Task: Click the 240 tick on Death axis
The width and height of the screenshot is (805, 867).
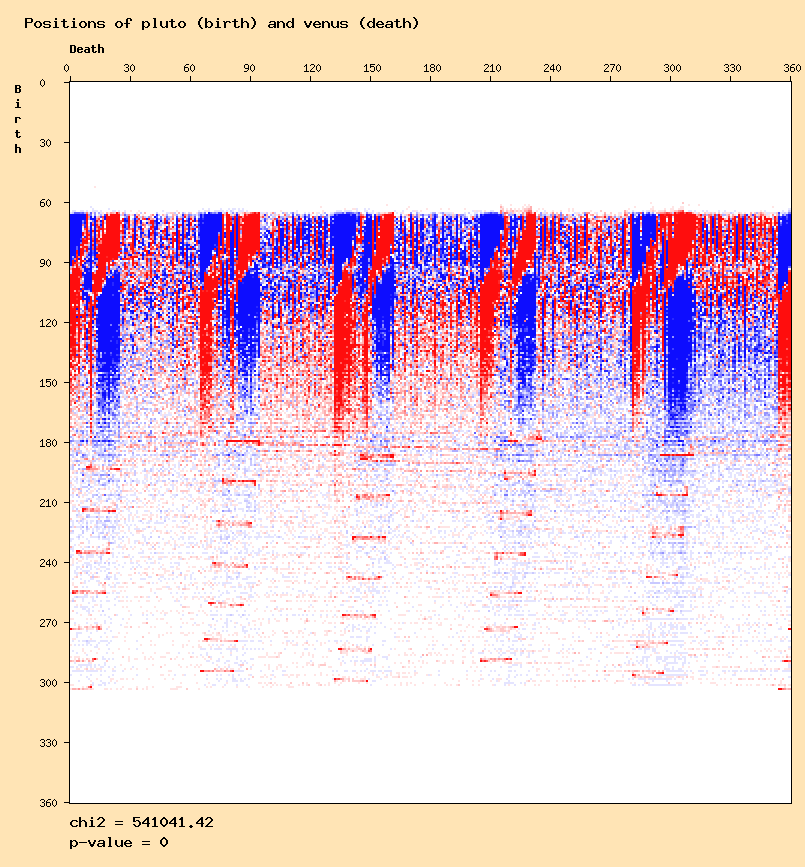Action: click(552, 68)
